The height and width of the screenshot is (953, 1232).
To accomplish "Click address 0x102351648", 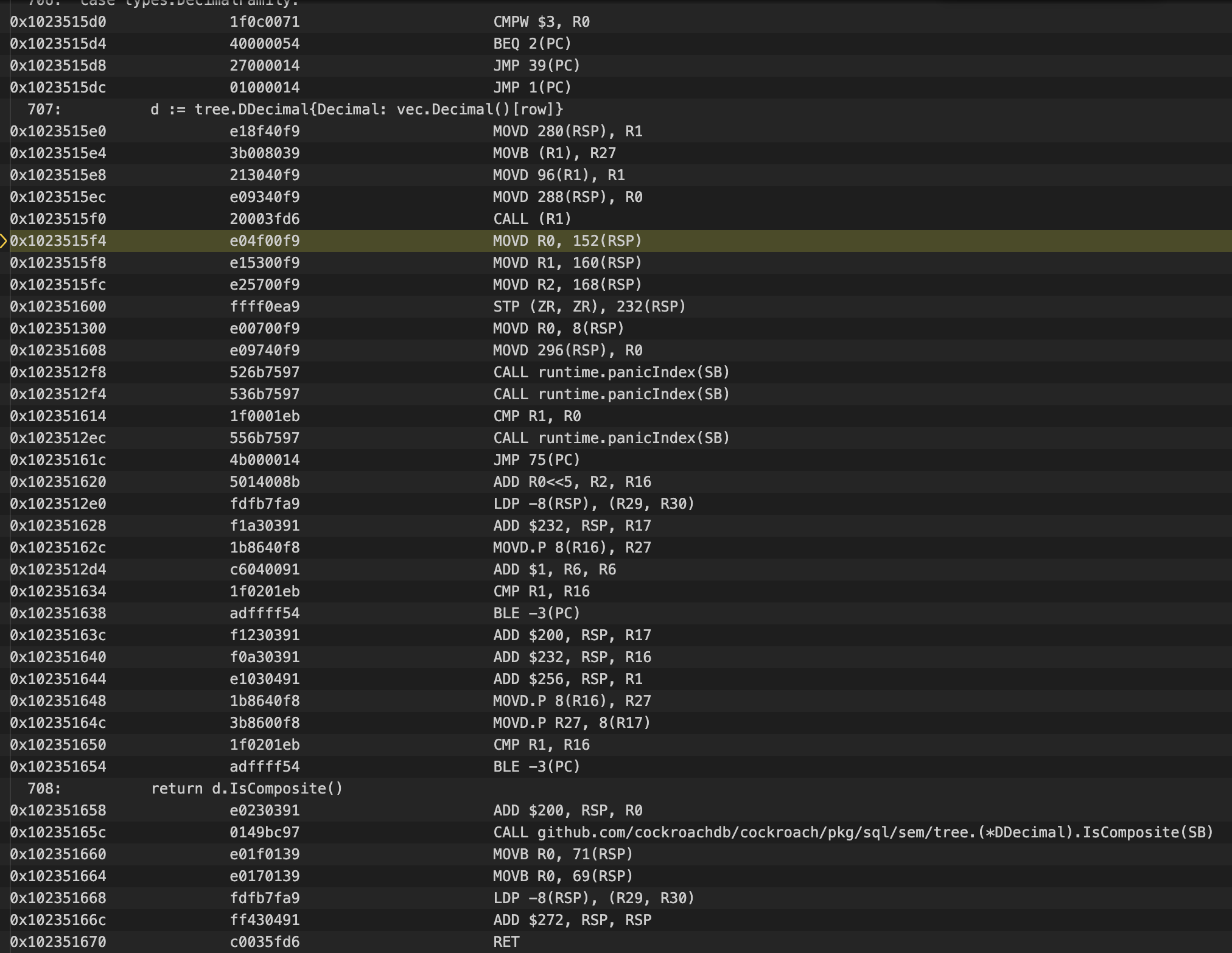I will pos(58,701).
